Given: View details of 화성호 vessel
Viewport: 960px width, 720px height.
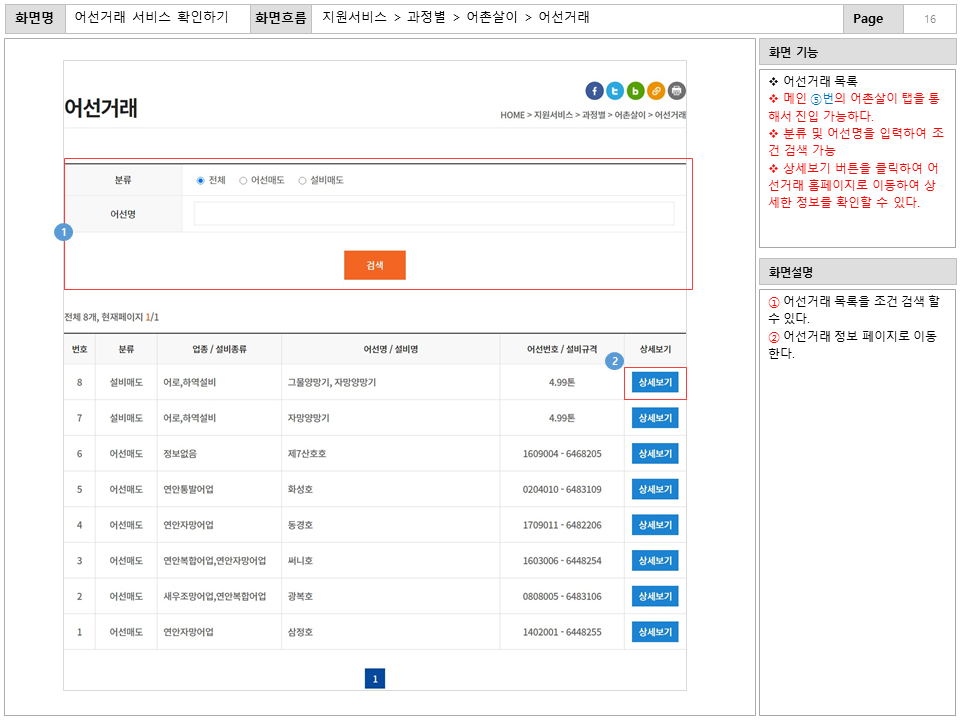Looking at the screenshot, I should [654, 489].
